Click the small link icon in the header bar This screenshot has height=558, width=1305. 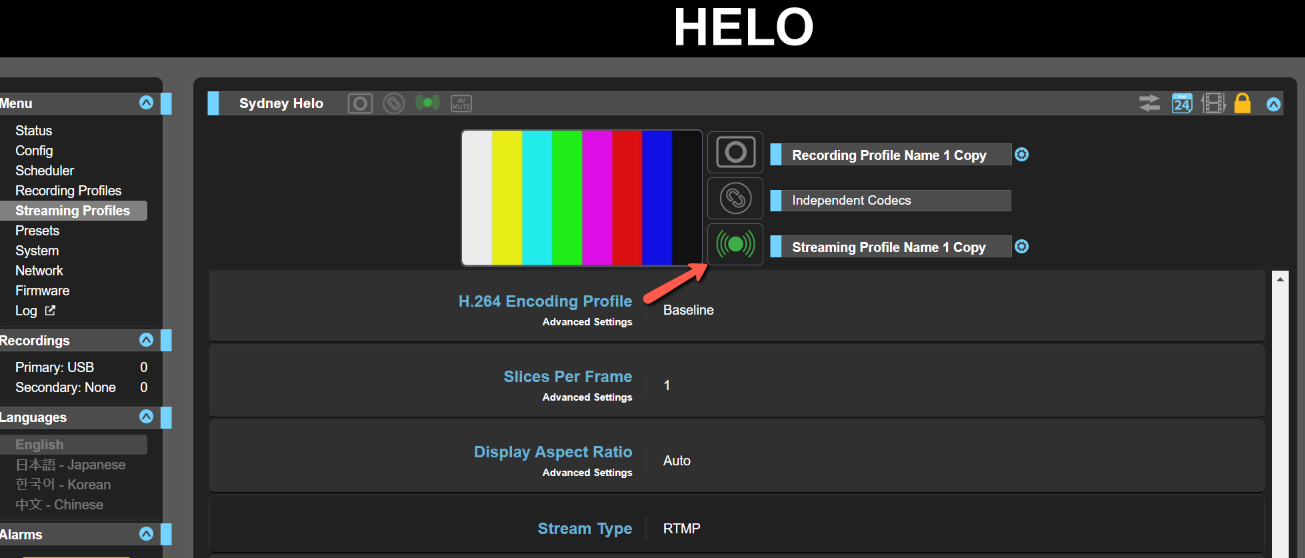[394, 103]
